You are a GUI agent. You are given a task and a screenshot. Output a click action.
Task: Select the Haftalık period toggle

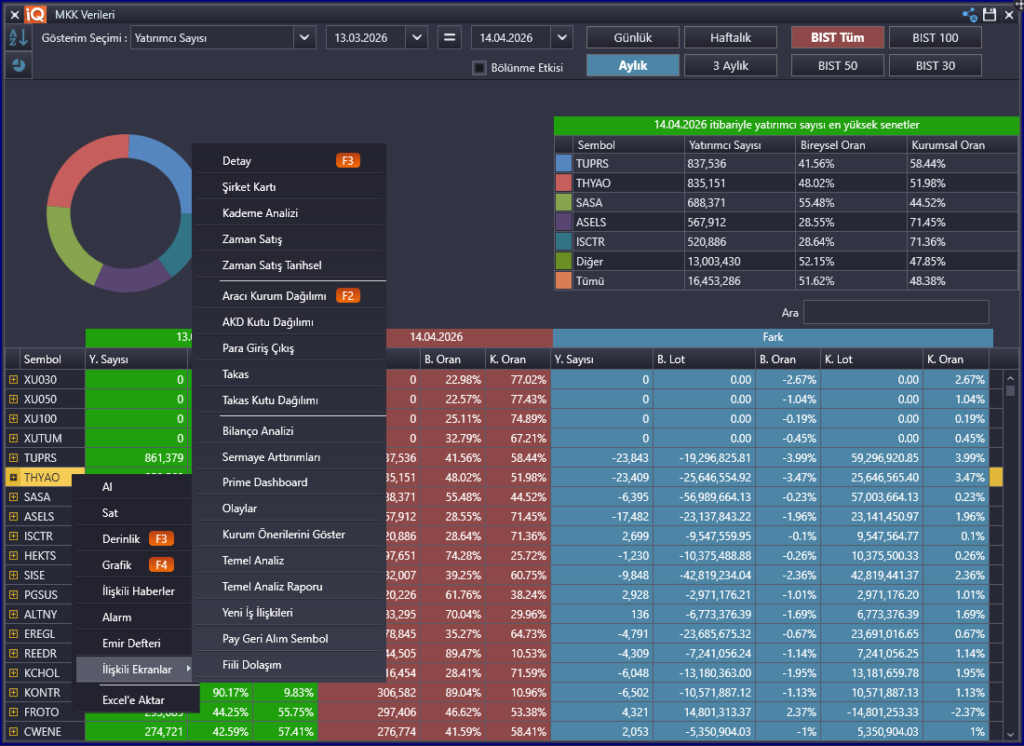[x=730, y=38]
